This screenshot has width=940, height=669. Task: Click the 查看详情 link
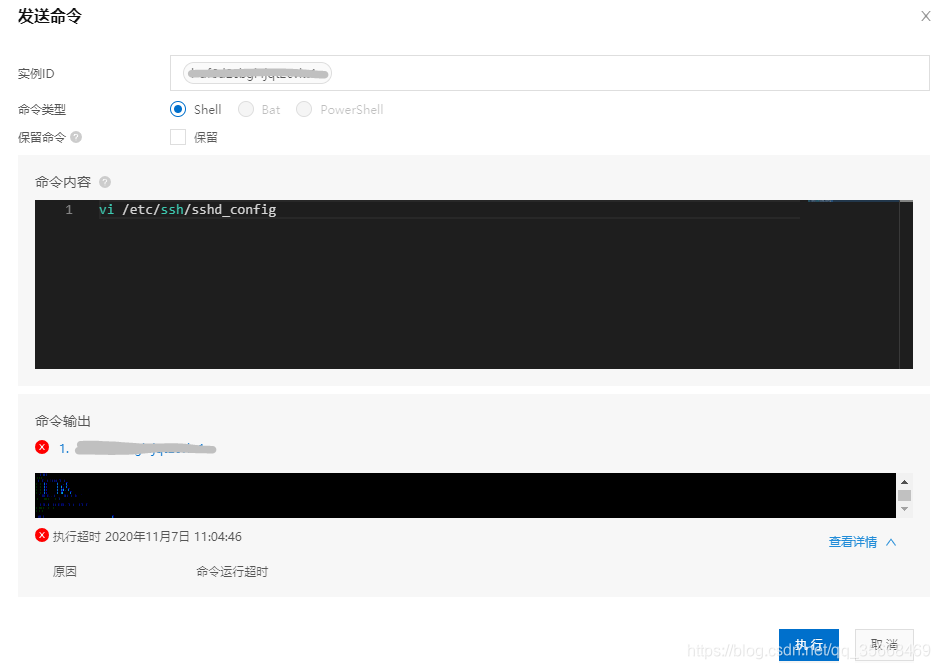852,542
